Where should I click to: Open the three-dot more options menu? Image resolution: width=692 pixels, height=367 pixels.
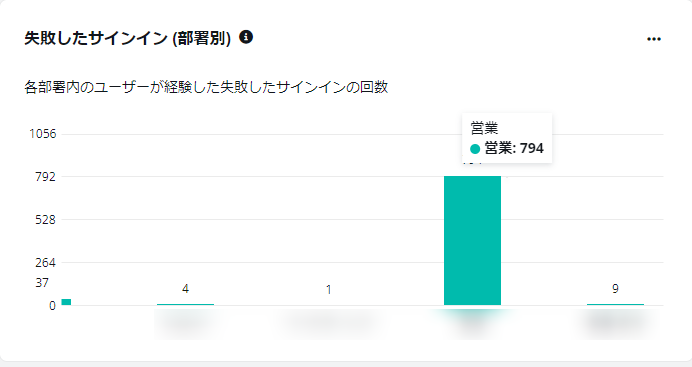click(654, 39)
